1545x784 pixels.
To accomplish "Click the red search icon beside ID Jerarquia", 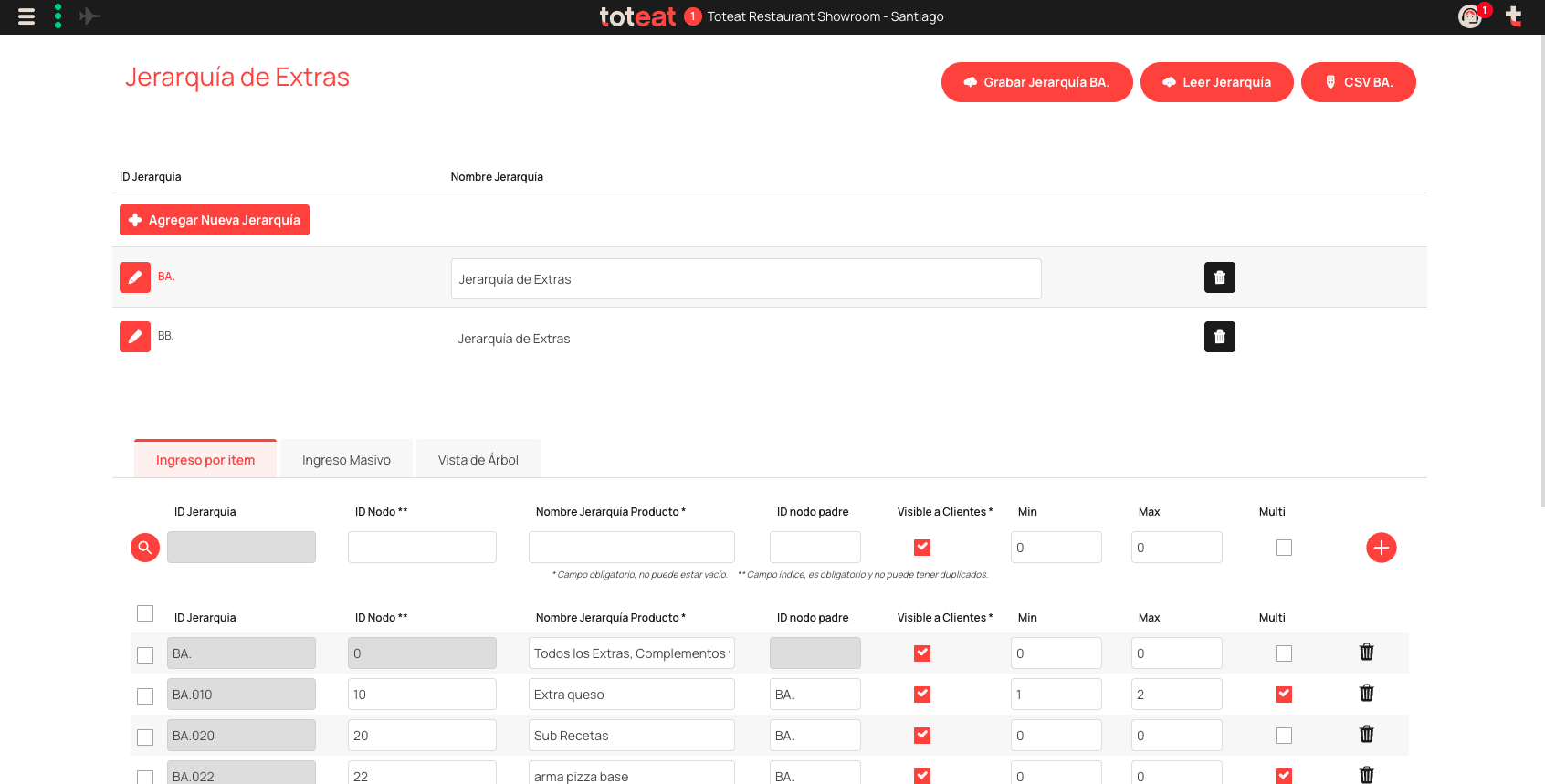I will coord(145,548).
